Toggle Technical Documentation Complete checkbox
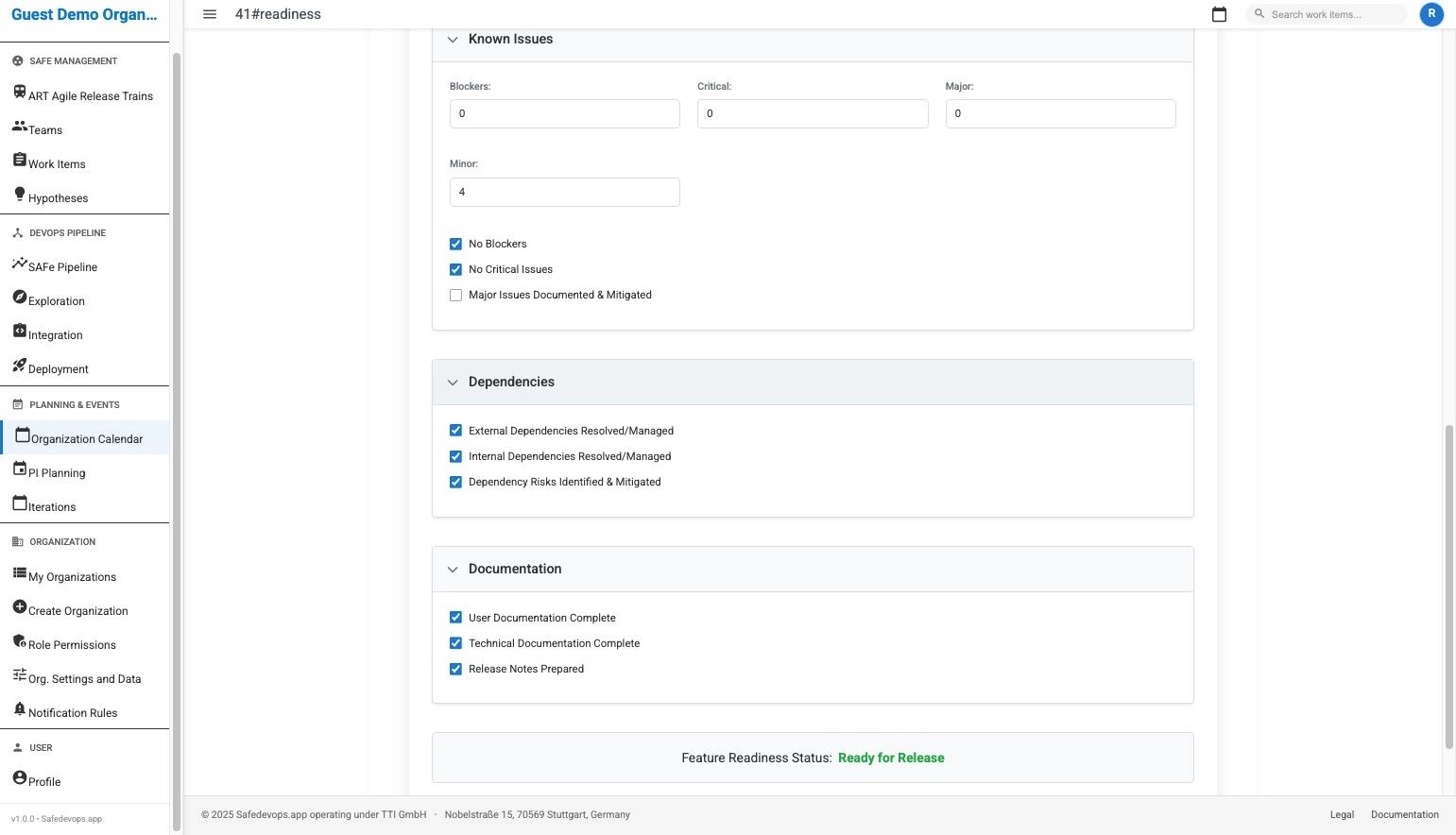This screenshot has width=1456, height=835. coord(455,643)
